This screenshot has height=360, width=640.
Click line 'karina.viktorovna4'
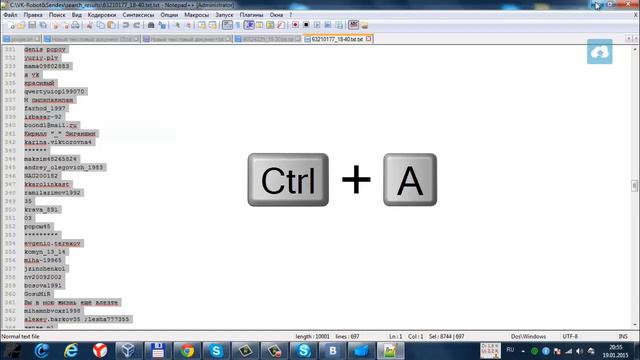click(58, 142)
